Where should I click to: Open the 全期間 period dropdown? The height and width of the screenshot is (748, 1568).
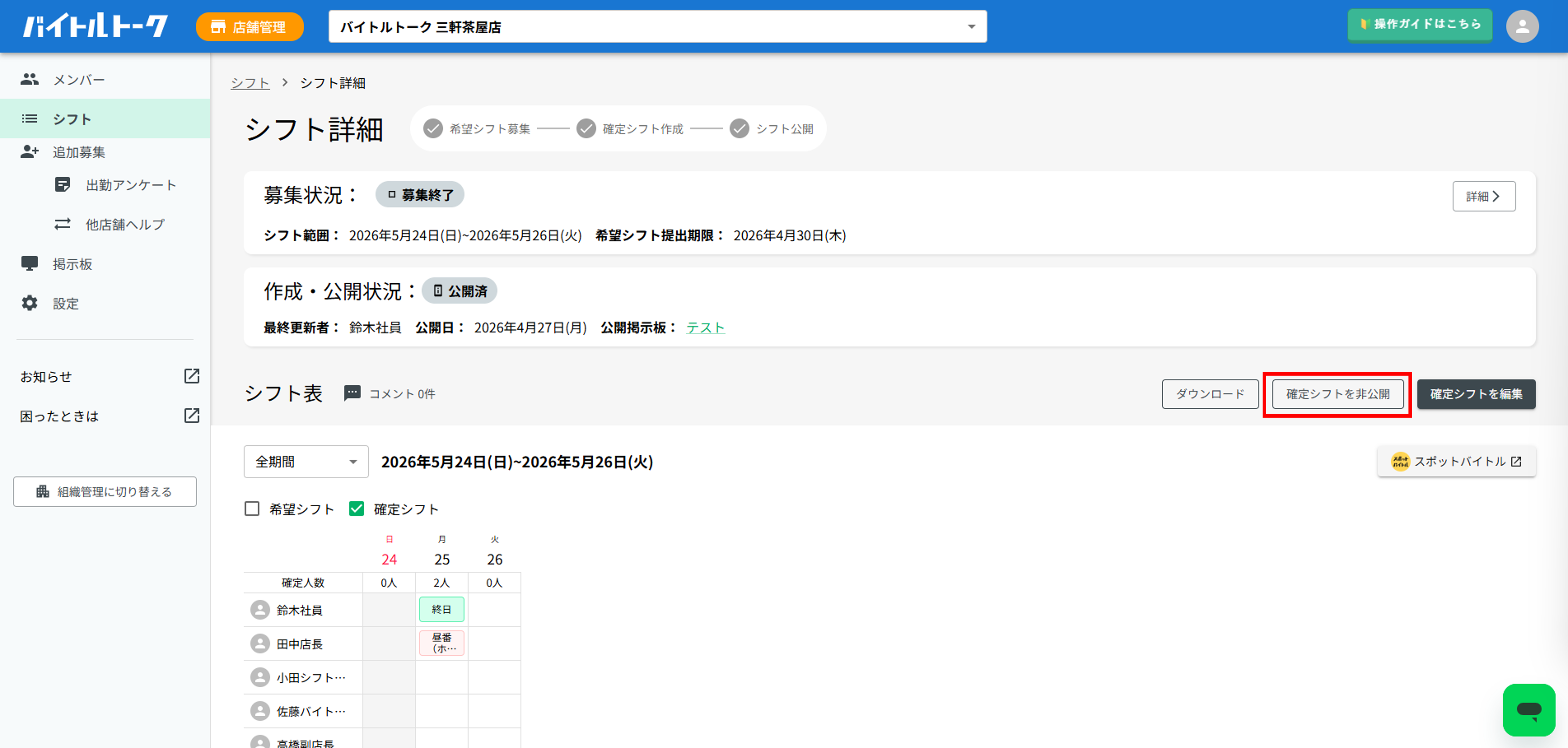point(306,461)
